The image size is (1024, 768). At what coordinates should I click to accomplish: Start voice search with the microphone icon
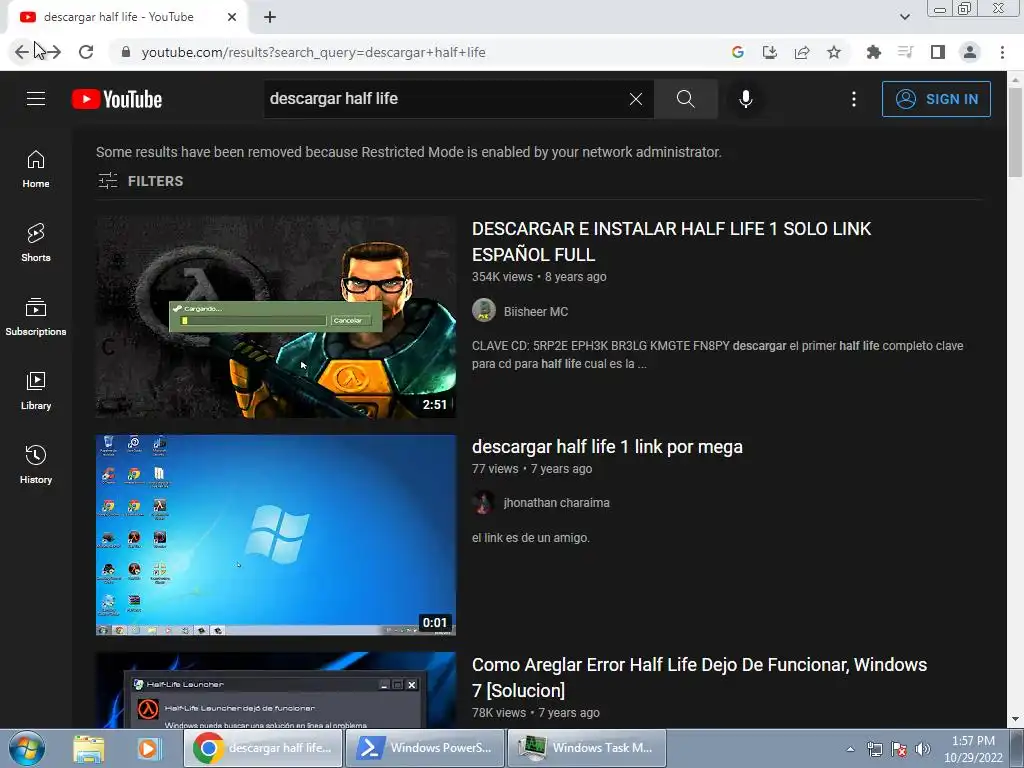coord(745,99)
